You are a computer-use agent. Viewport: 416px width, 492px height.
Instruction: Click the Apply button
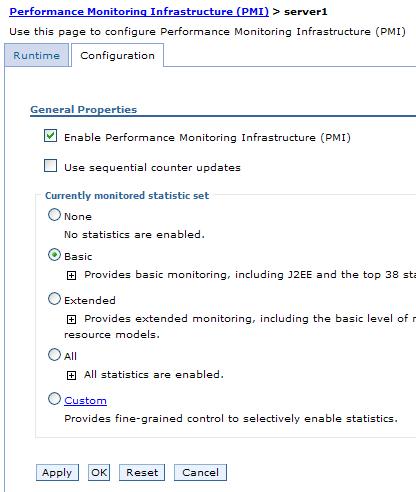pos(57,472)
